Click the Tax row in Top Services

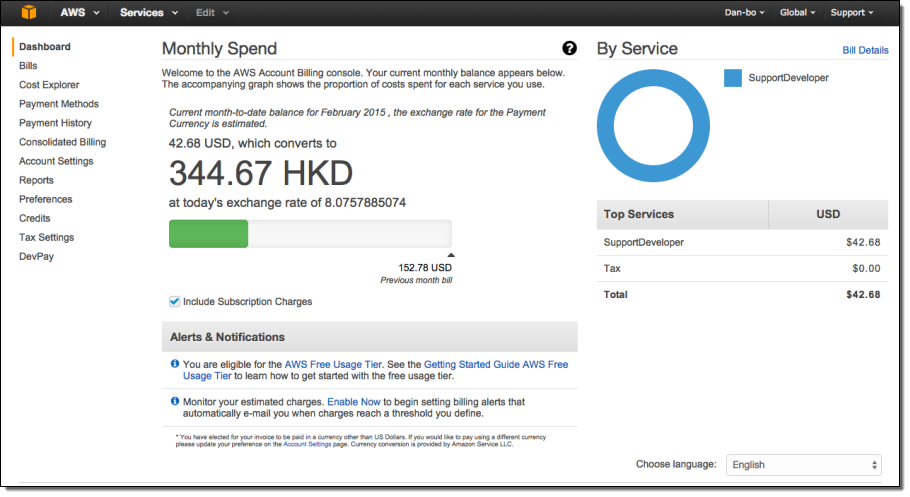tap(742, 269)
